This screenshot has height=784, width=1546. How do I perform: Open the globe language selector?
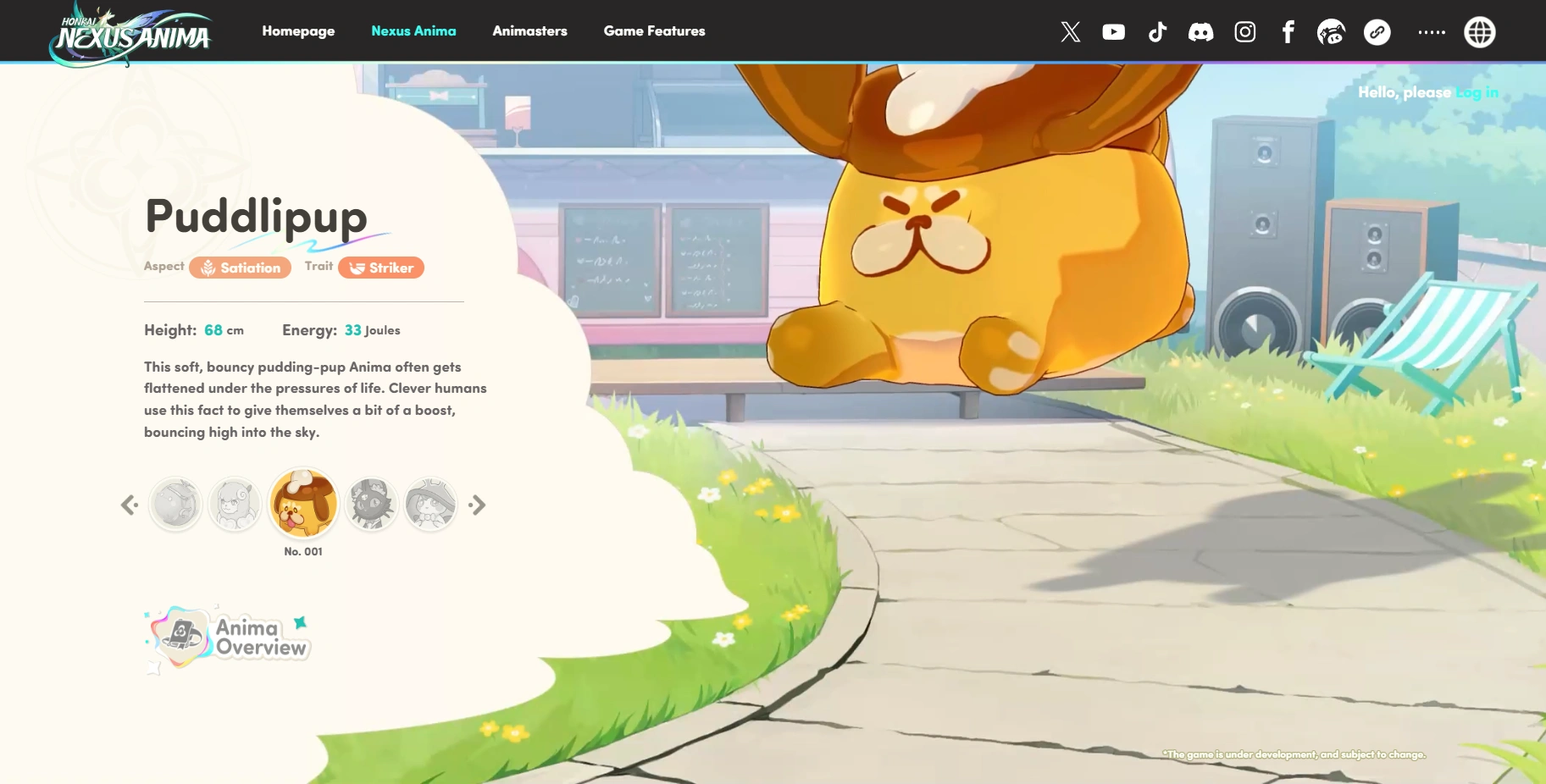coord(1479,32)
